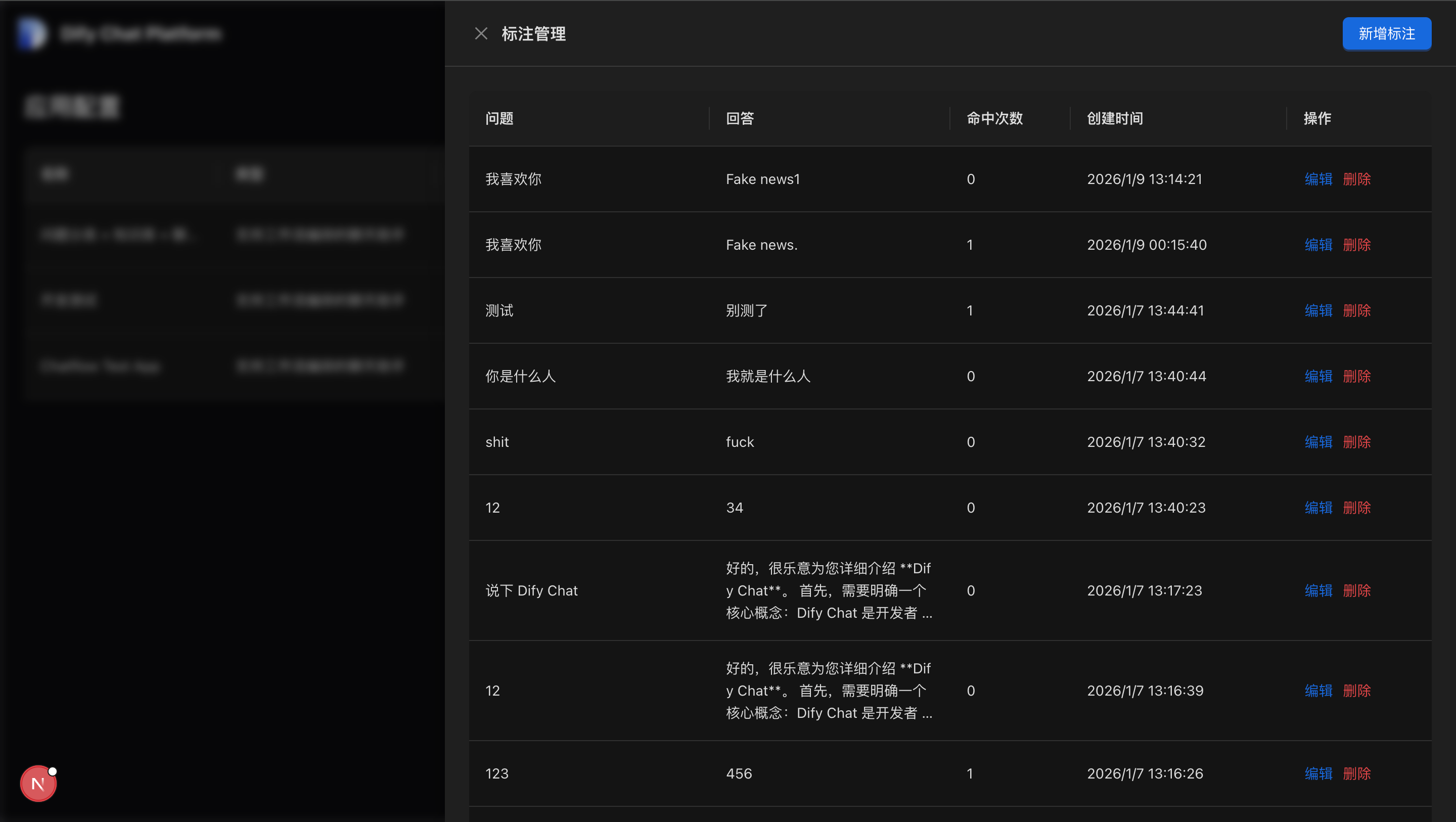
Task: Click the 命中次数 column header
Action: (993, 118)
